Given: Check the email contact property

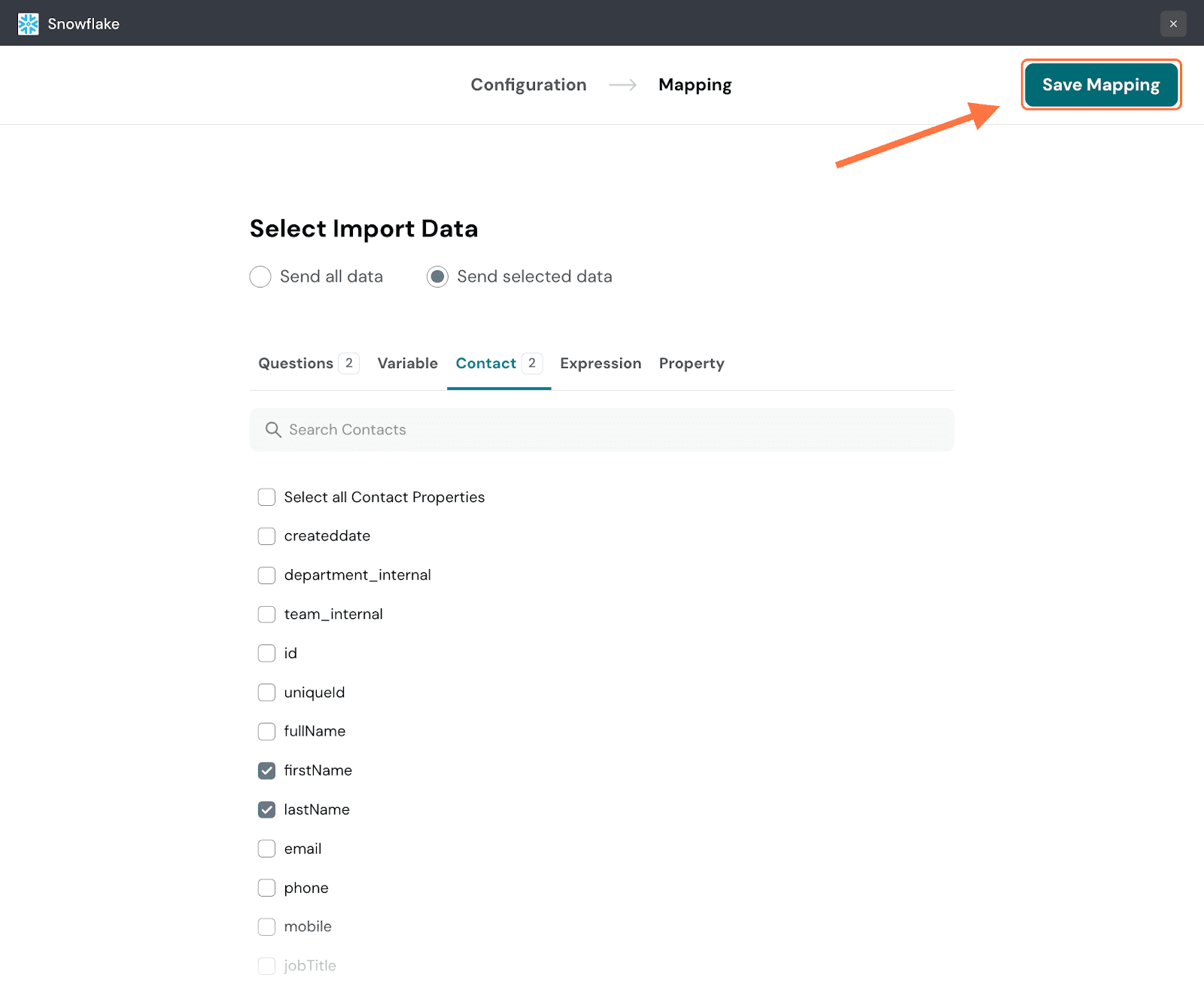Looking at the screenshot, I should pos(266,849).
